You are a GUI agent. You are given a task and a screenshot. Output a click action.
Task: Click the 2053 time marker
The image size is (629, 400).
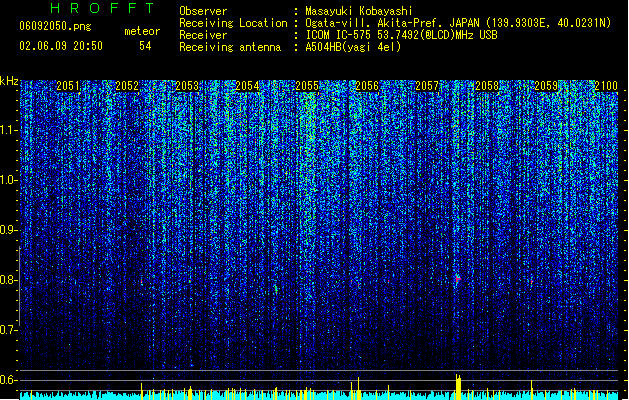pyautogui.click(x=187, y=86)
